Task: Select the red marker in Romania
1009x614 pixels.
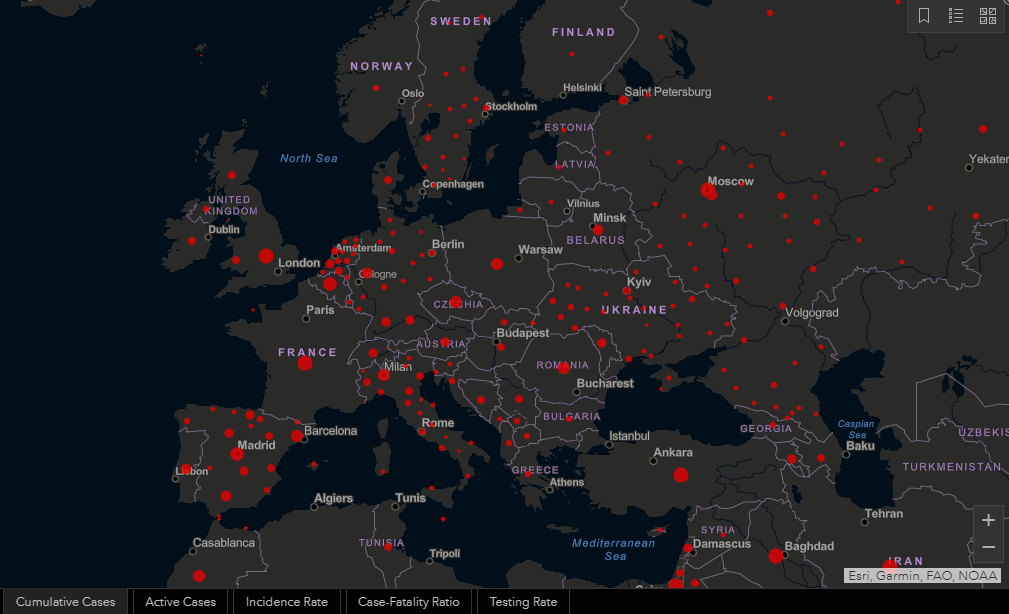Action: point(564,368)
